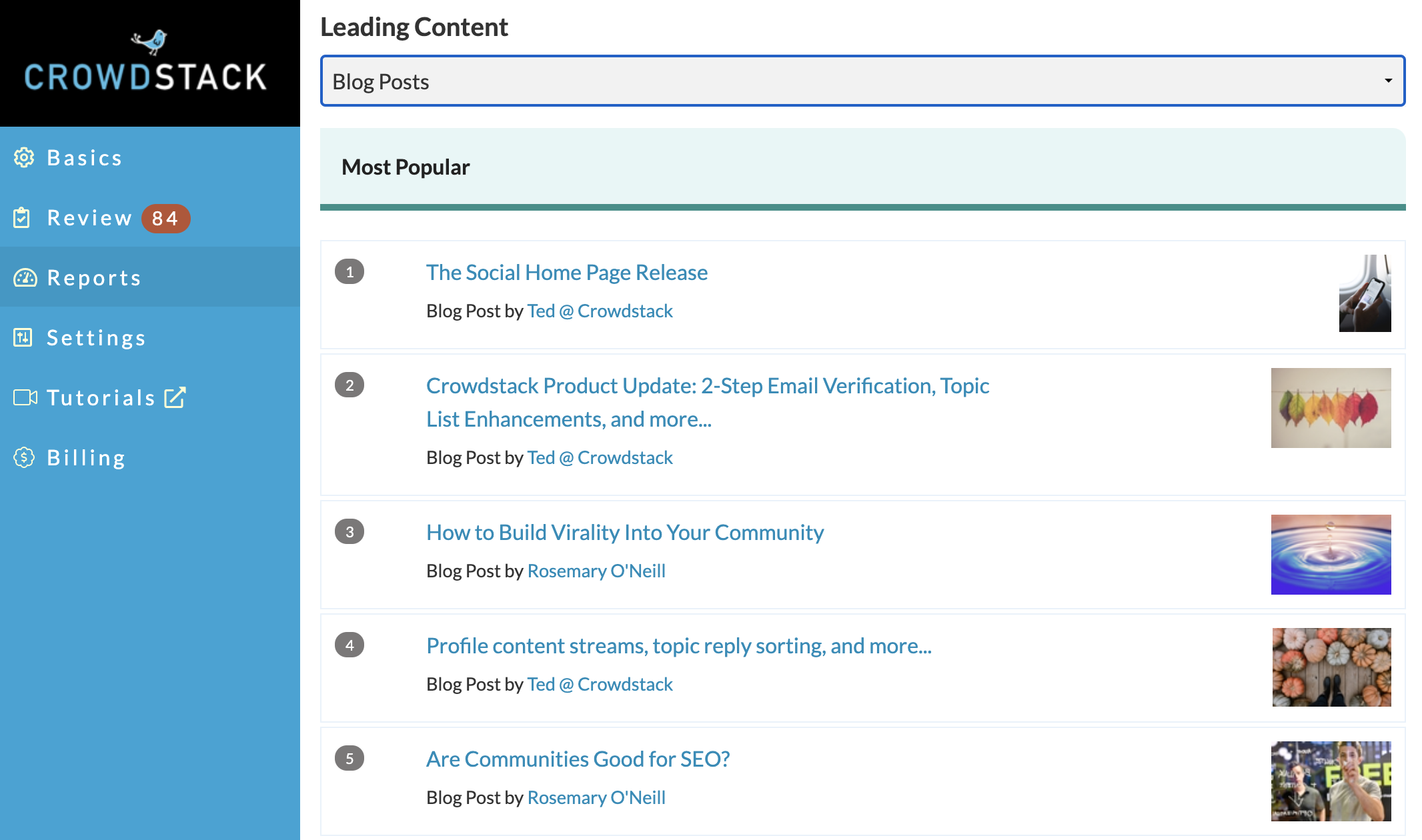1422x840 pixels.
Task: Click the Tutorials external link icon
Action: click(175, 397)
